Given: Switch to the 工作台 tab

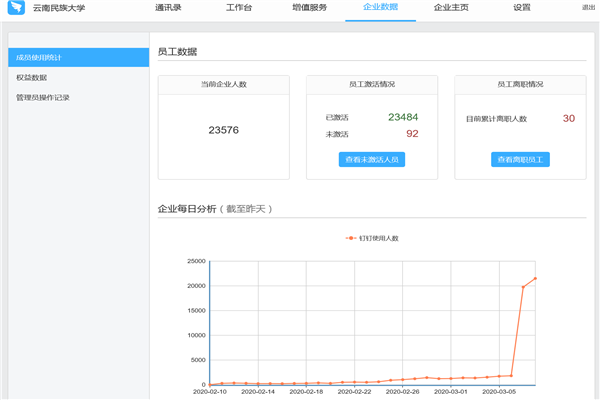Looking at the screenshot, I should point(239,8).
